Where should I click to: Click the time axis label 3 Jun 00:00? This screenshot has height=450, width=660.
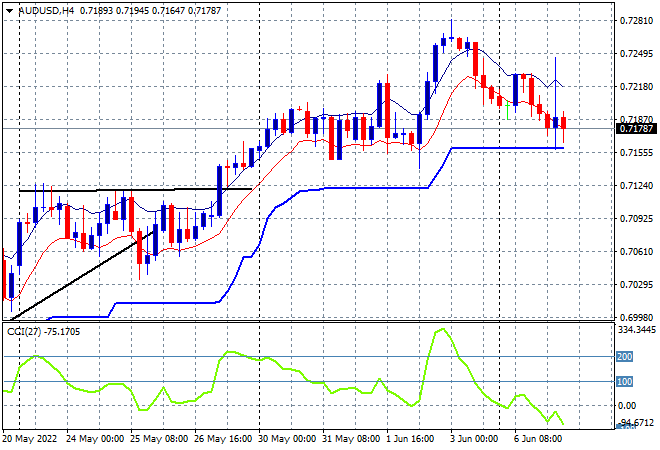(x=474, y=439)
